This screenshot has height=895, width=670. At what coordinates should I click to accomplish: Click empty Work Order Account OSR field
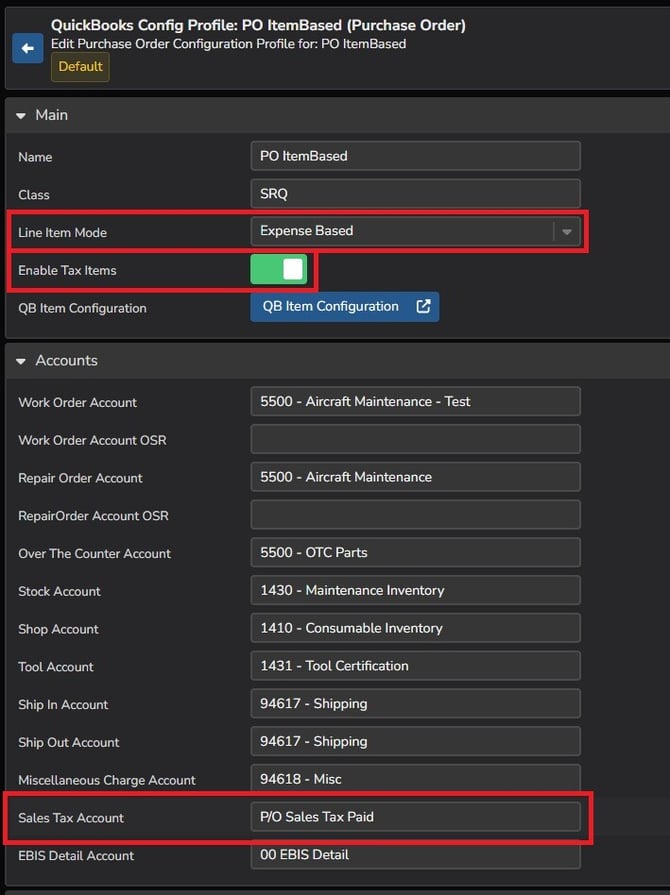click(415, 439)
